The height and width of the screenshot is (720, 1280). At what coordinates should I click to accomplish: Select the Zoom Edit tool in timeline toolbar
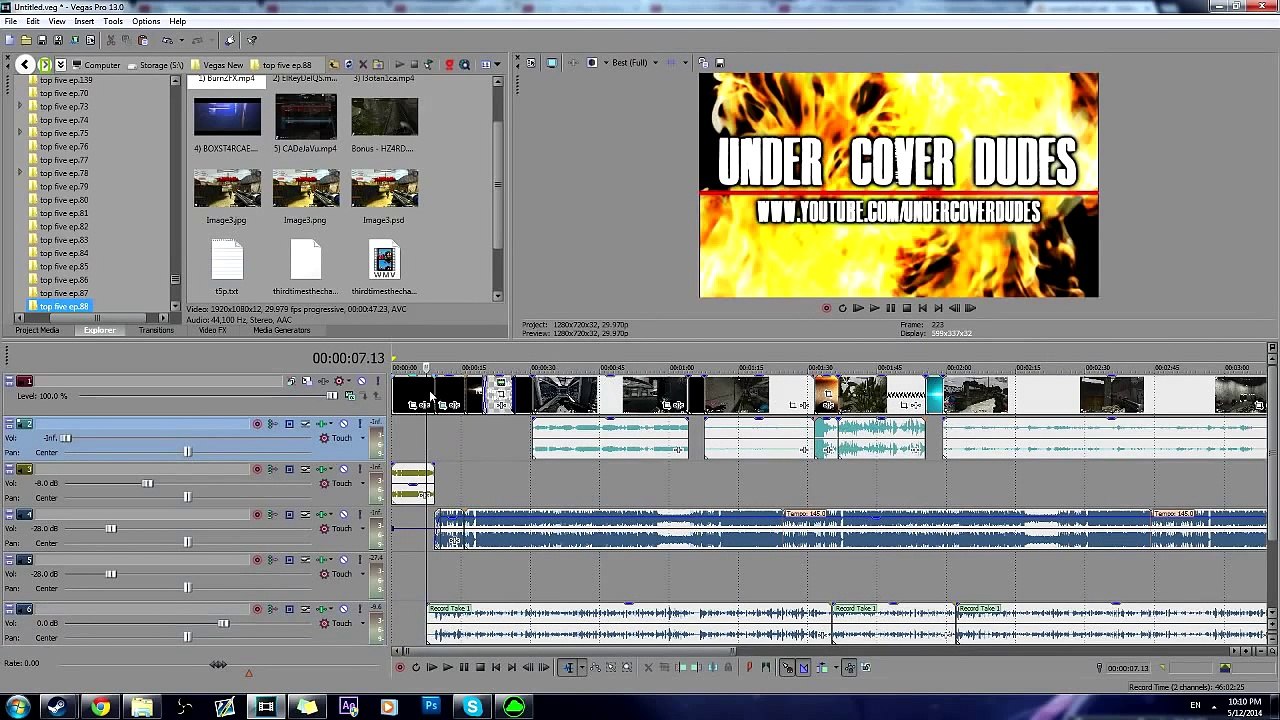click(627, 668)
